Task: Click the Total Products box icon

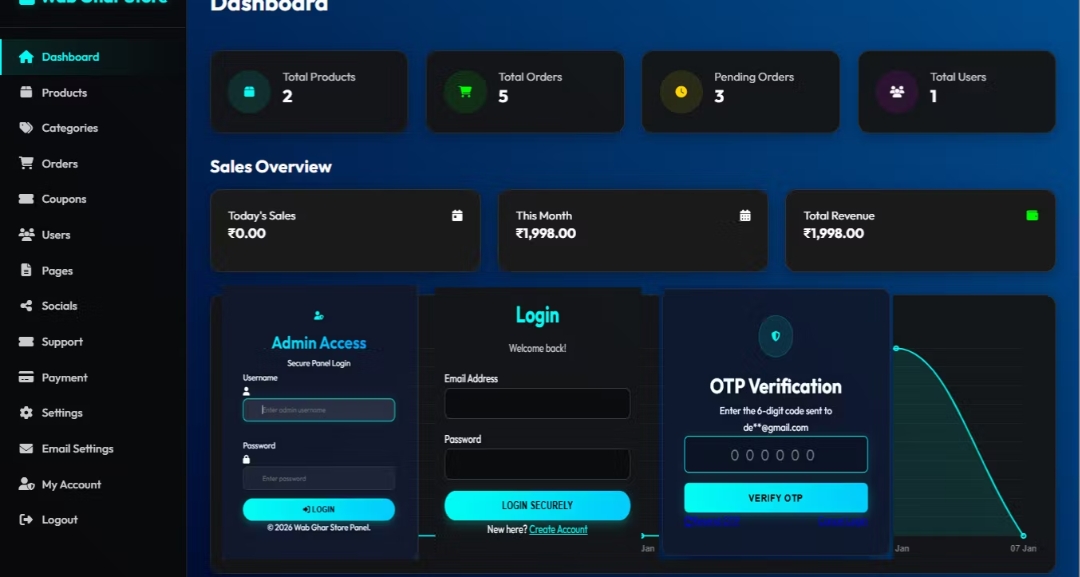Action: click(249, 92)
